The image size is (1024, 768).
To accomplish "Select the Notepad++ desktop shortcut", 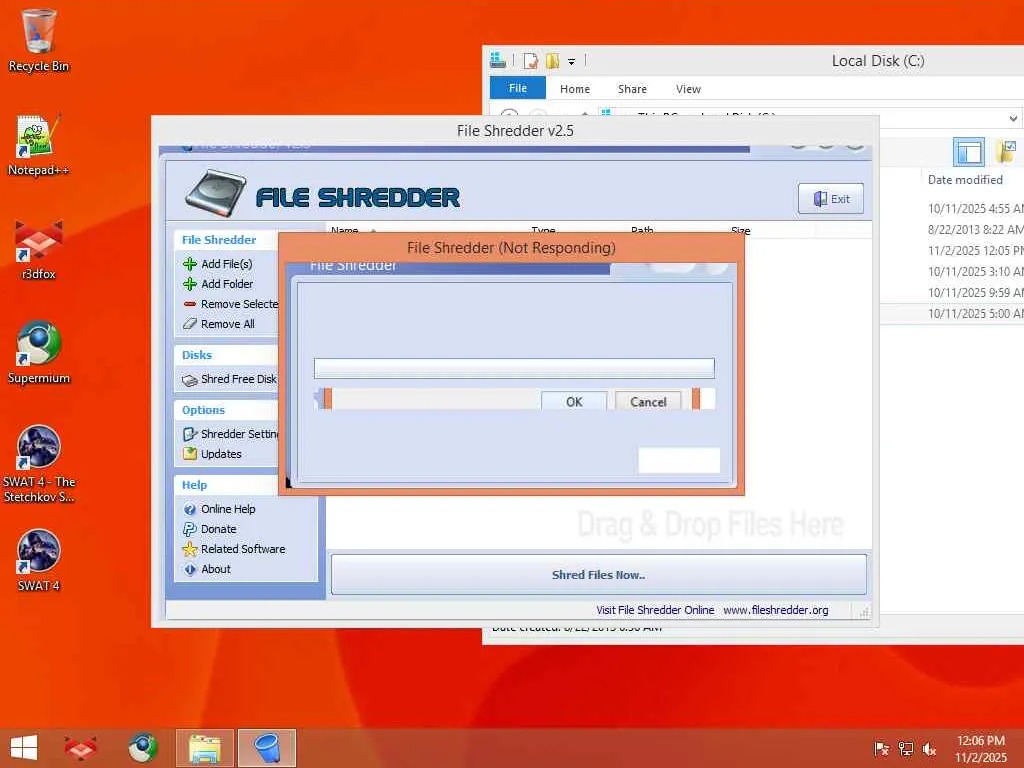I will 39,145.
